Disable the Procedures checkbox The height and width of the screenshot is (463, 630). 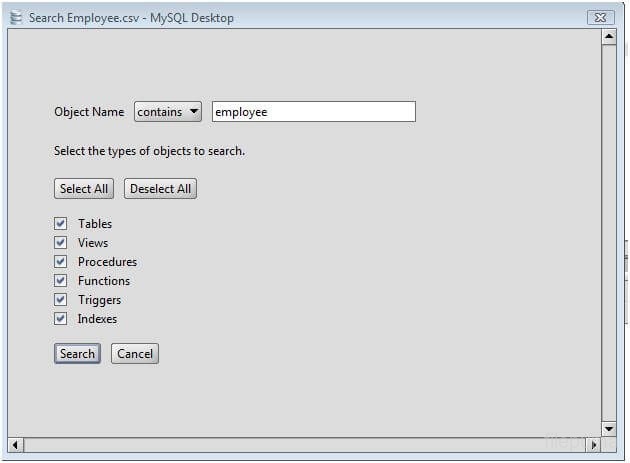click(x=61, y=262)
